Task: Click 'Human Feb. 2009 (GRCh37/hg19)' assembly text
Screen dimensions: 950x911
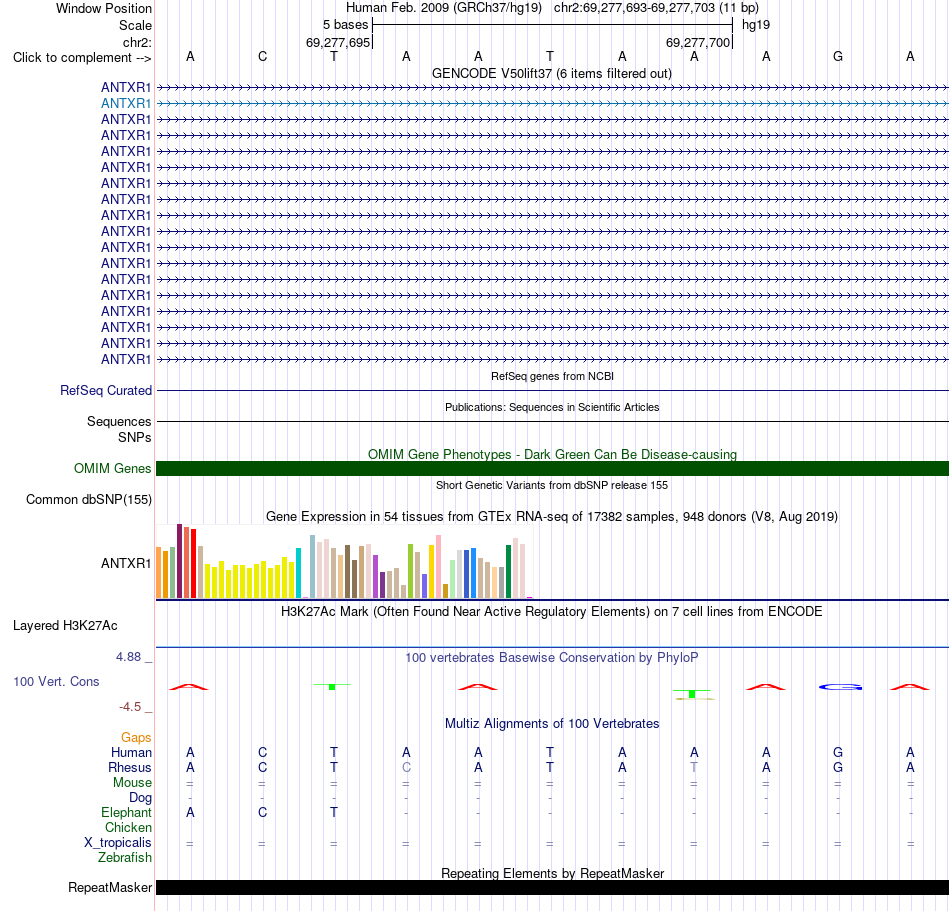Action: (x=443, y=8)
